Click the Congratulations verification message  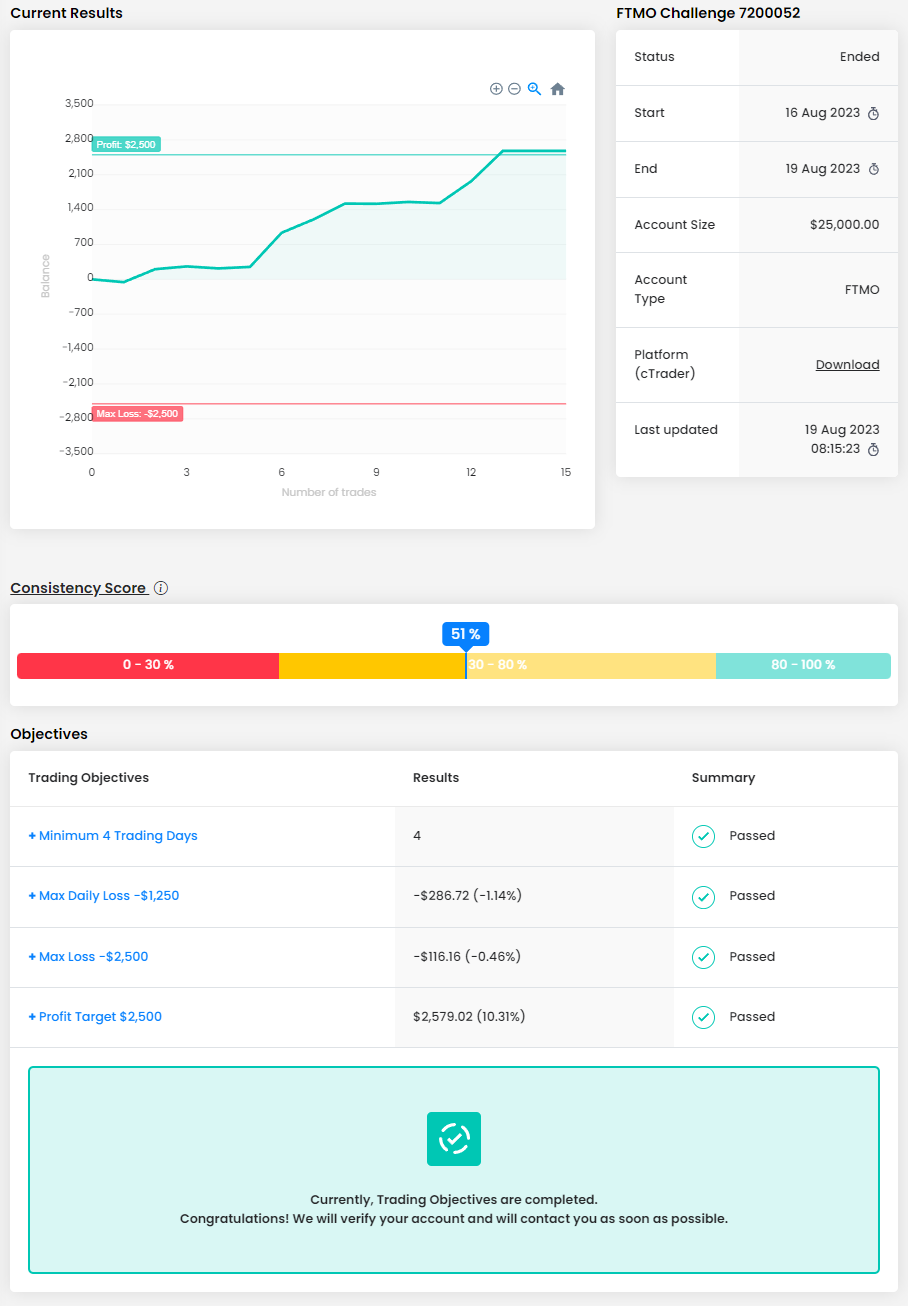click(454, 1219)
